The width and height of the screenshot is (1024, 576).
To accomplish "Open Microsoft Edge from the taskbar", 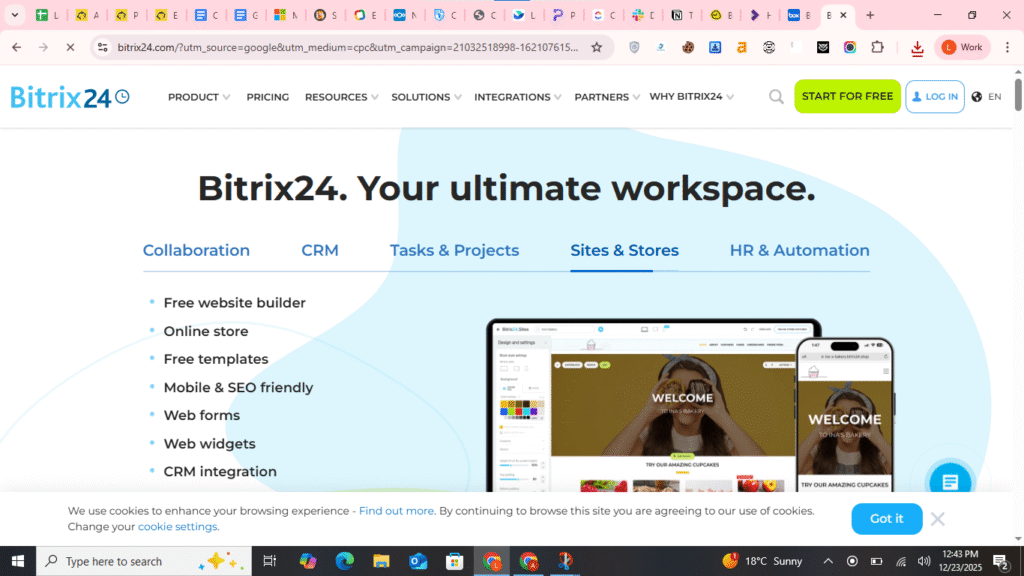I will click(x=344, y=561).
